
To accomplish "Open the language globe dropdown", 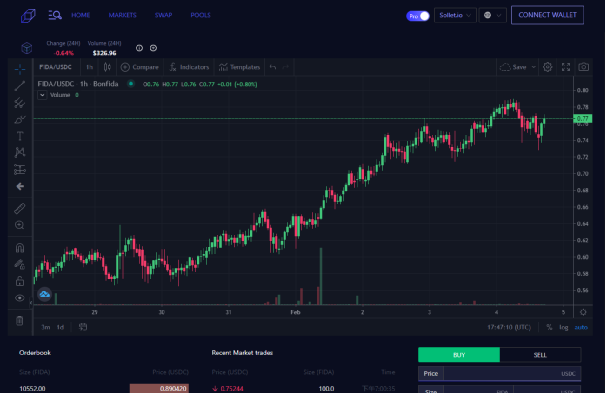I will point(492,15).
